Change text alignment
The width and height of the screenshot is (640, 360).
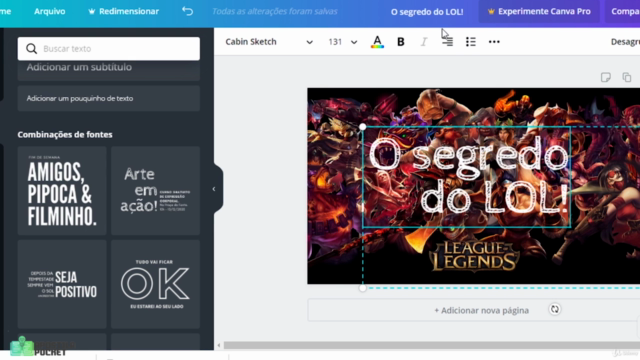(x=447, y=42)
